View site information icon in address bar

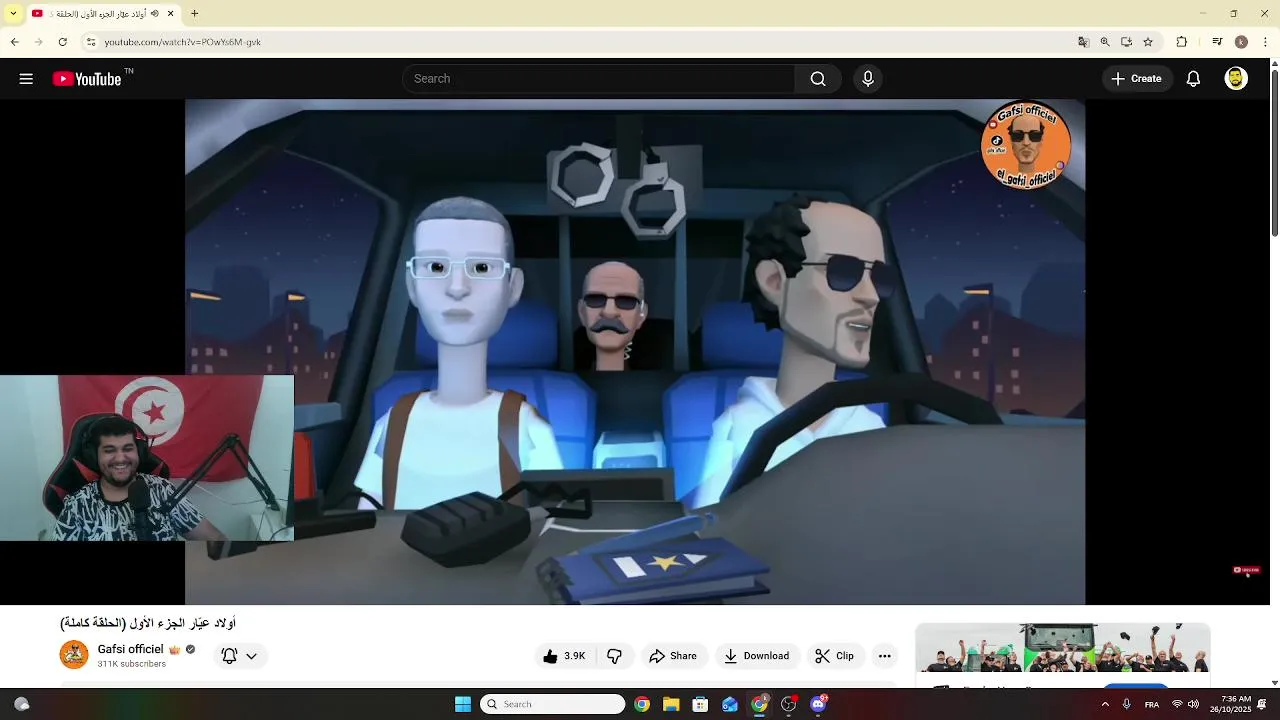tap(91, 42)
